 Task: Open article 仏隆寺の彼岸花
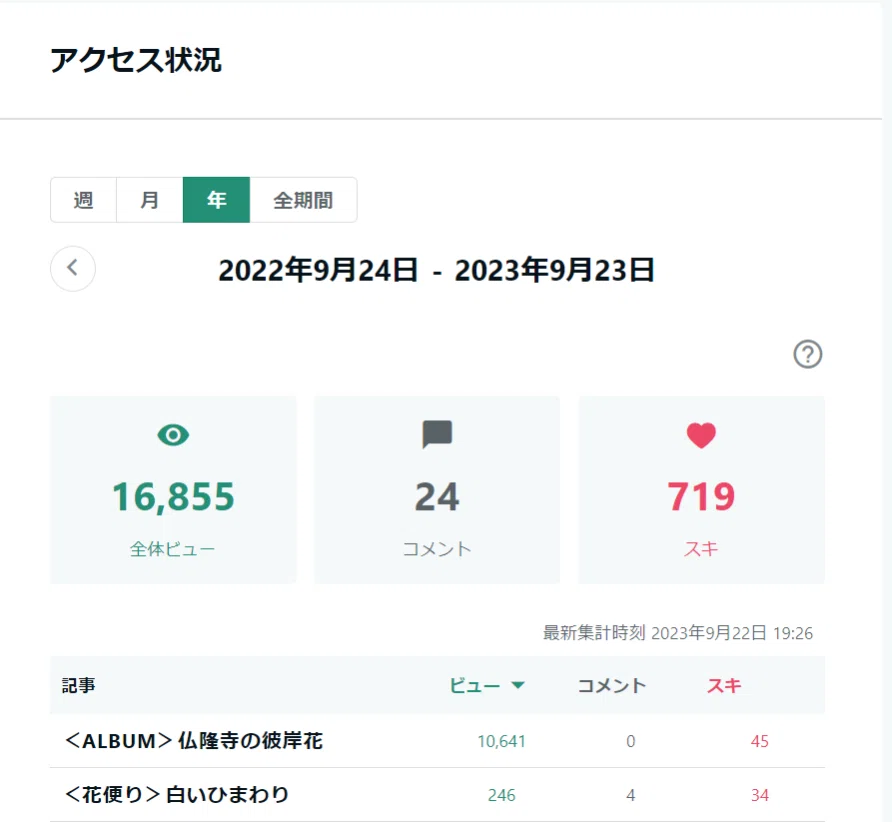tap(194, 741)
